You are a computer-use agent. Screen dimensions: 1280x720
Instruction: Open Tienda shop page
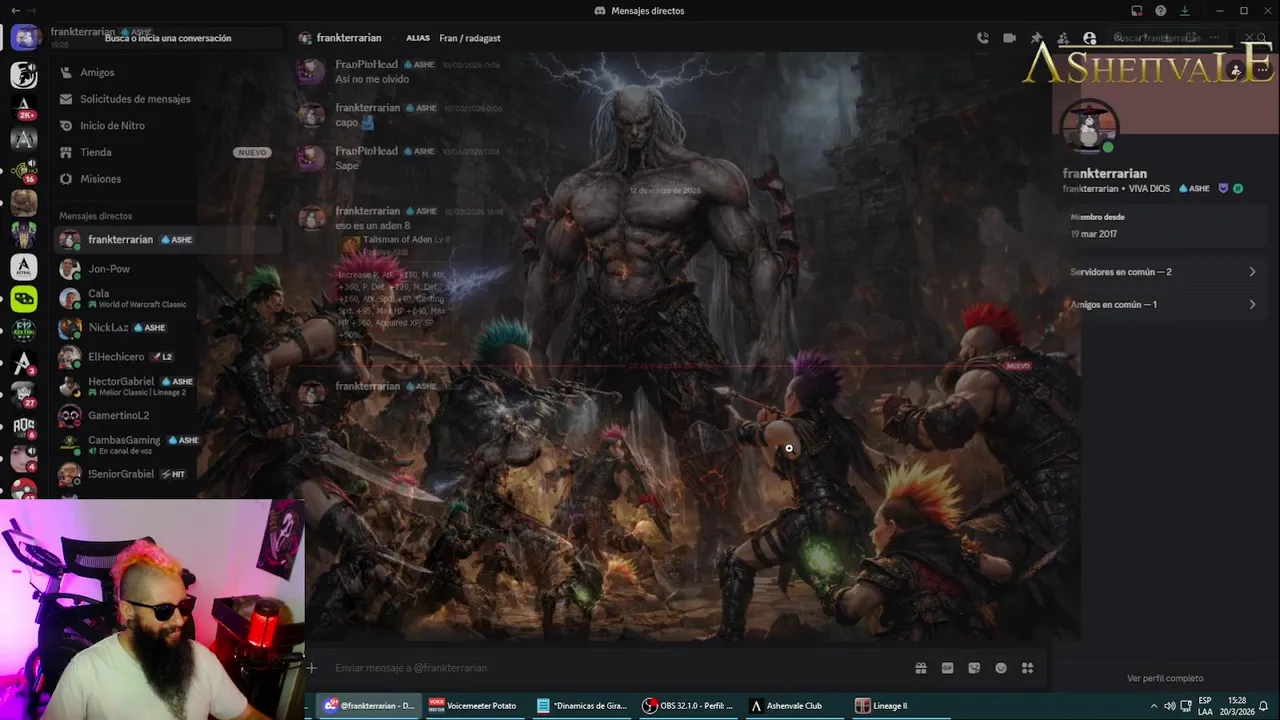click(168, 152)
